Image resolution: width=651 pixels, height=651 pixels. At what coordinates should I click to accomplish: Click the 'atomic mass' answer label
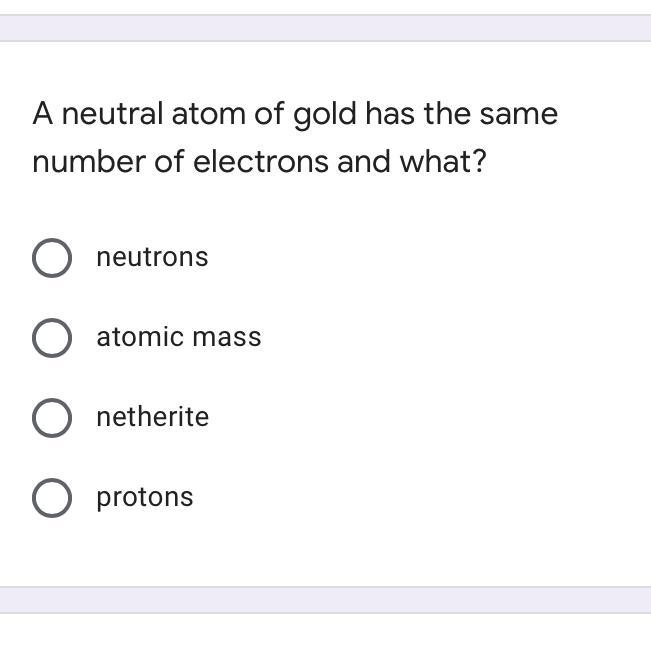179,337
